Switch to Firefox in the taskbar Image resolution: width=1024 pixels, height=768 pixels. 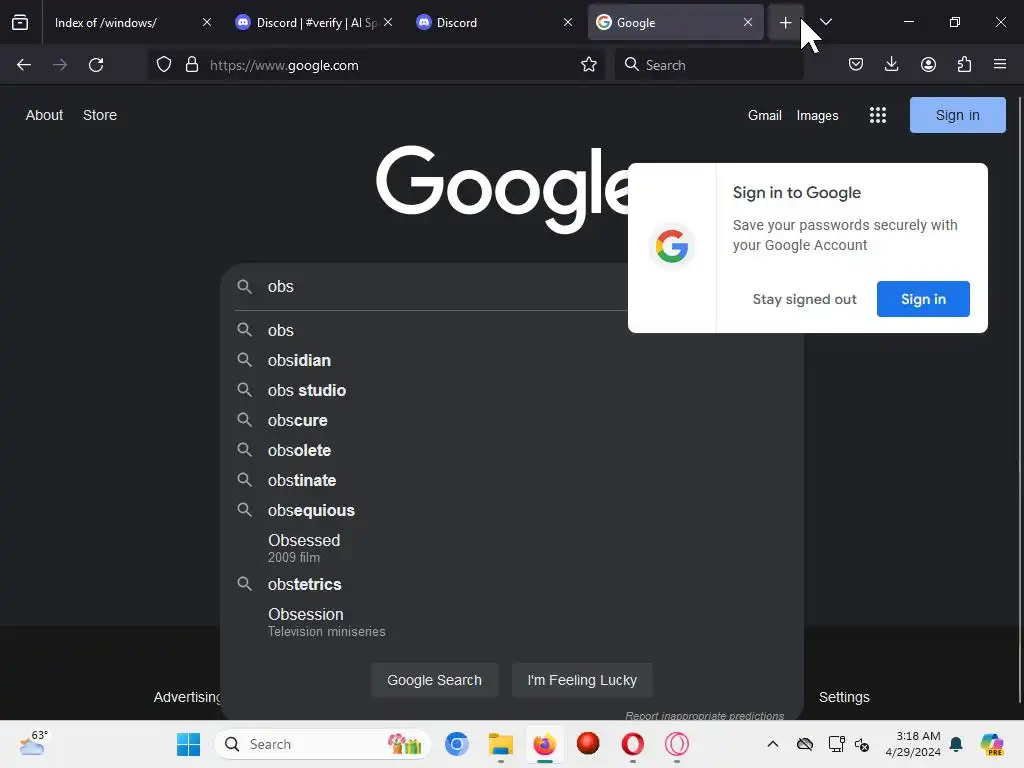pyautogui.click(x=545, y=744)
